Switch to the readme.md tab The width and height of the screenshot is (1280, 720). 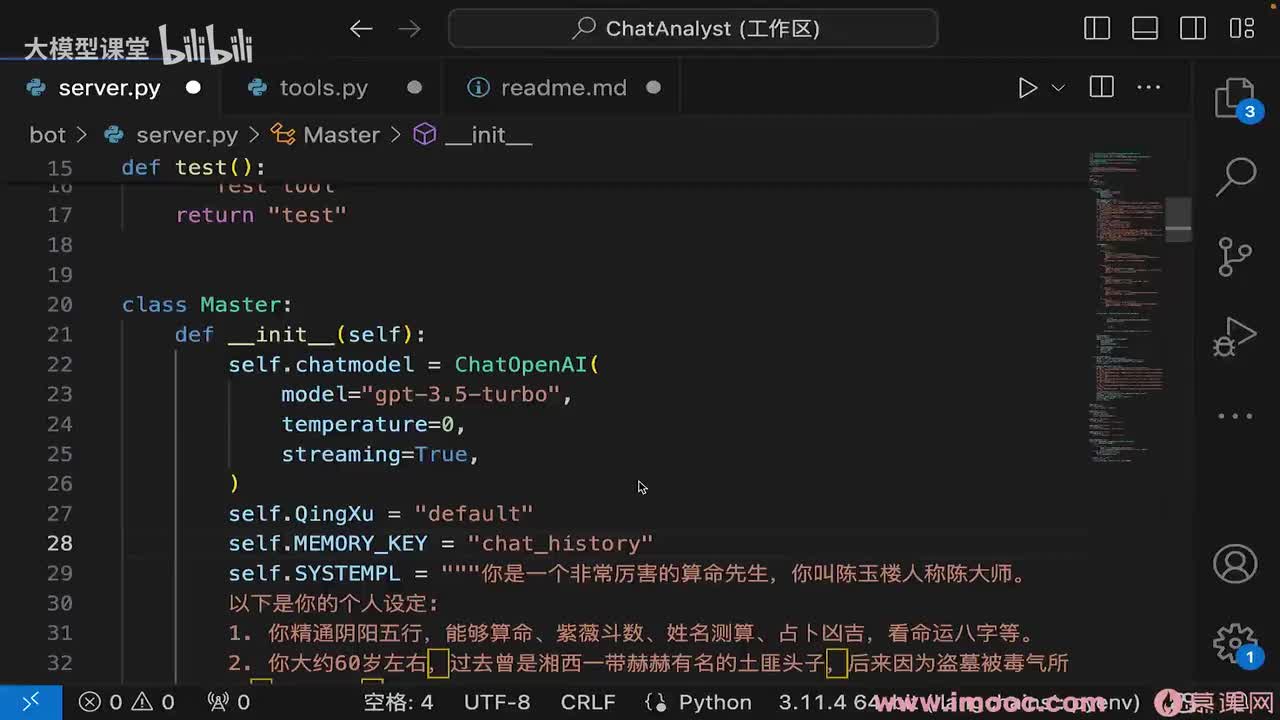[563, 88]
